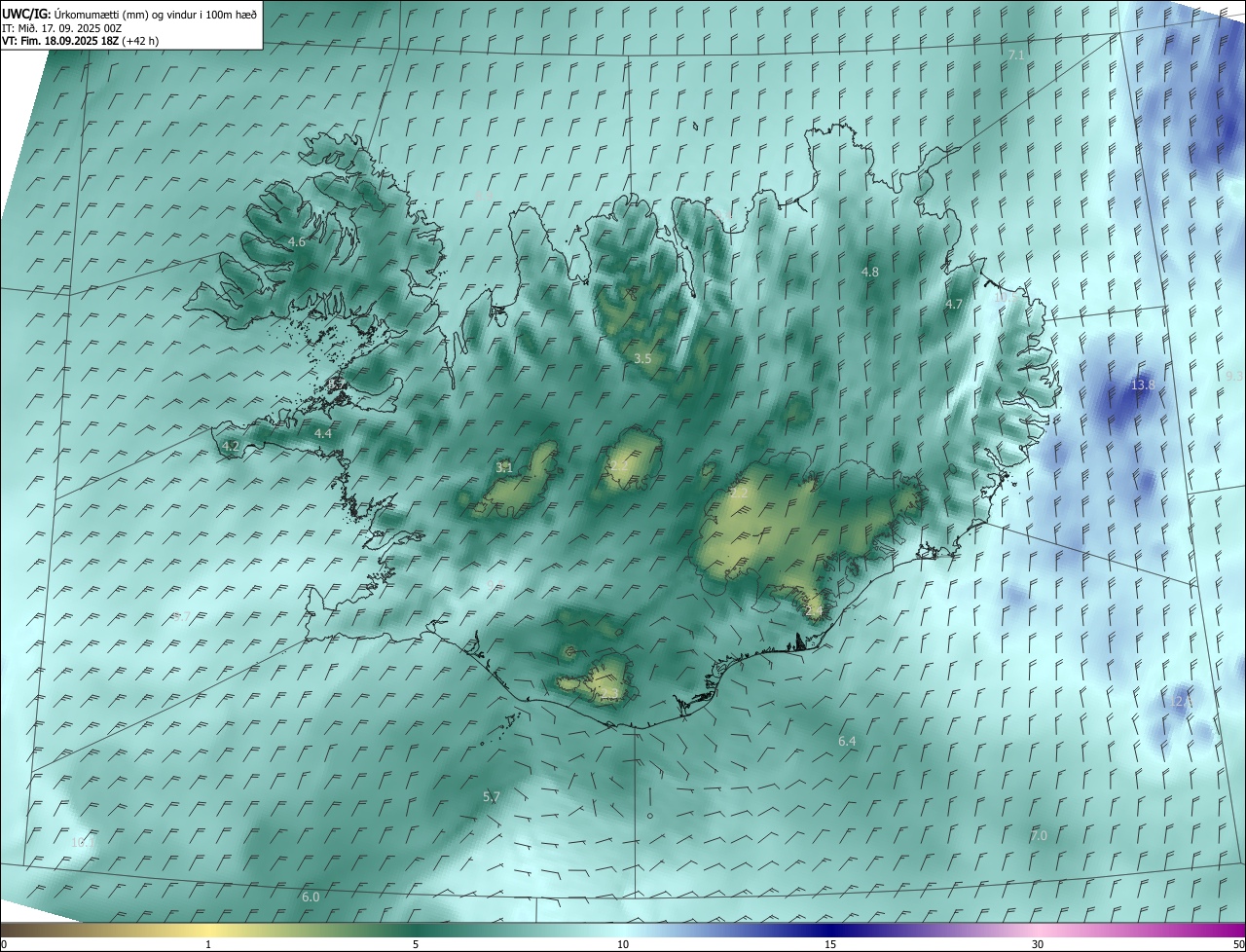The image size is (1246, 952).
Task: Click the 4.7 value label on the map
Action: click(954, 305)
